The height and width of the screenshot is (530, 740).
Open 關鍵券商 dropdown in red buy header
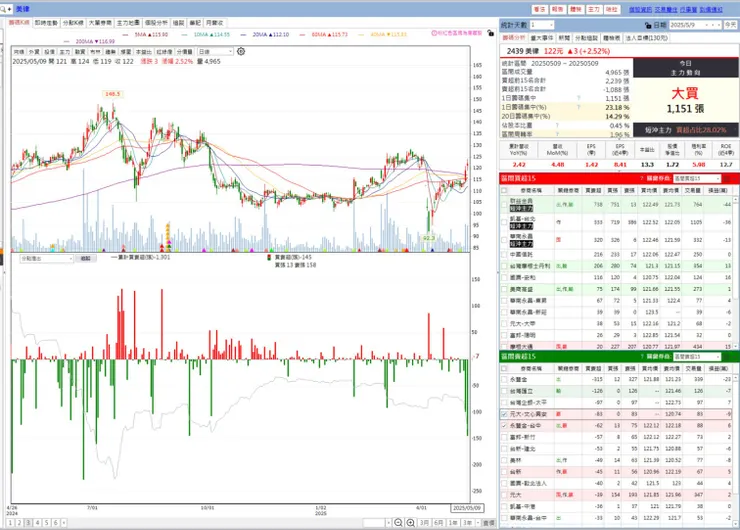click(697, 178)
